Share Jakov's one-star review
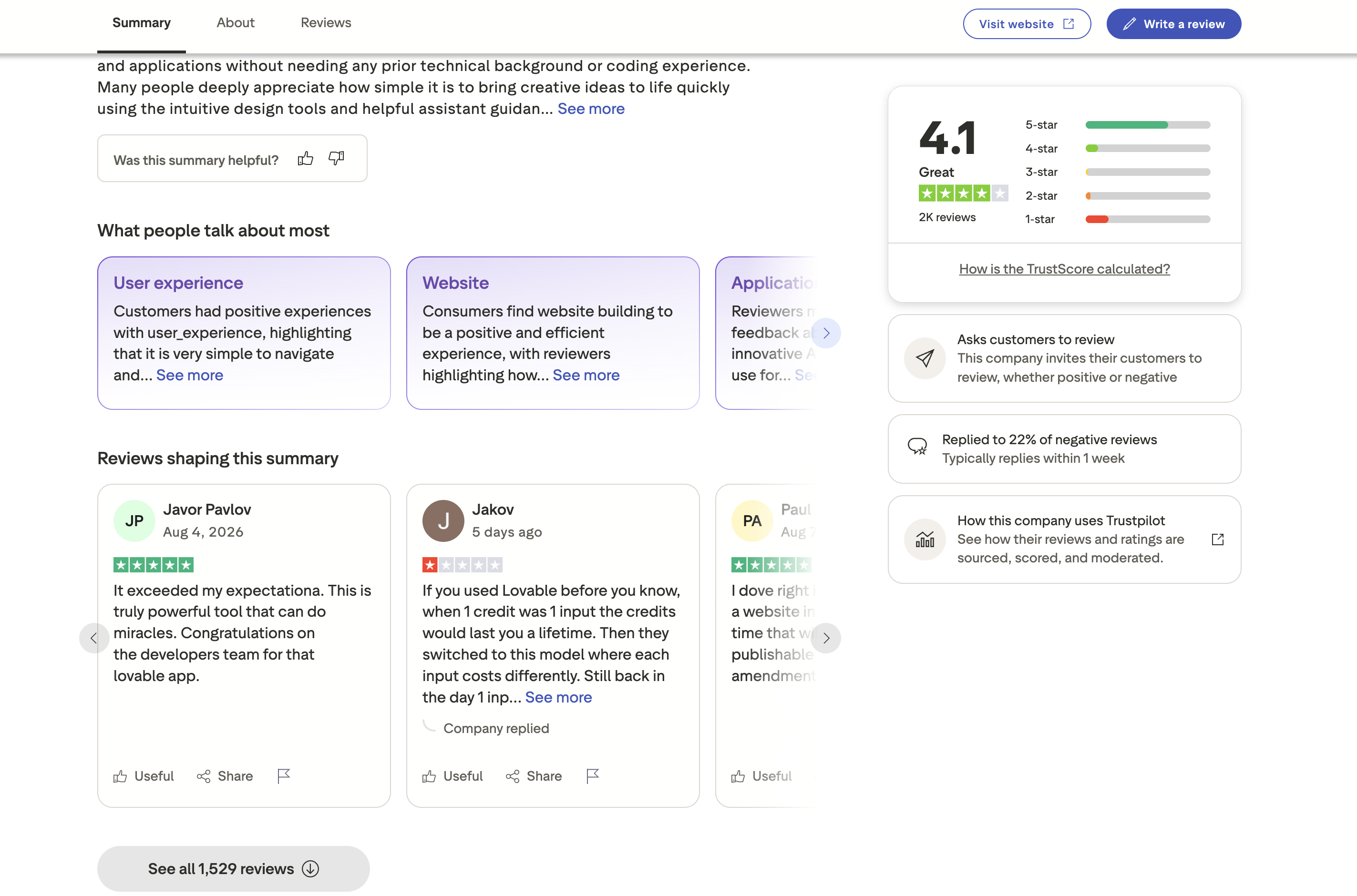The width and height of the screenshot is (1357, 896). [x=534, y=776]
